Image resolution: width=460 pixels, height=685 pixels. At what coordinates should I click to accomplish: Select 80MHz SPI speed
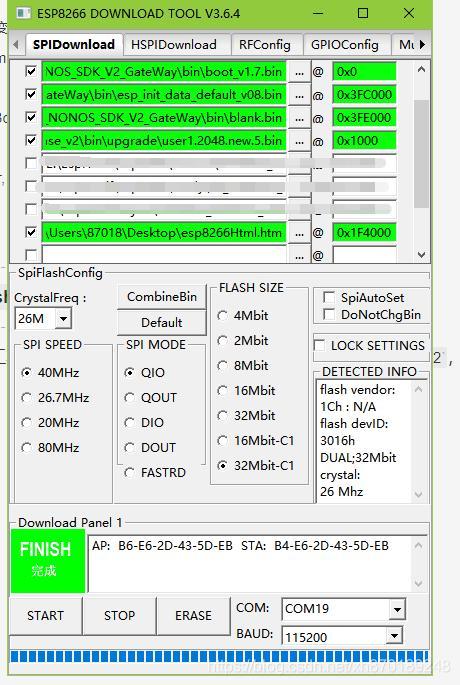pyautogui.click(x=27, y=448)
